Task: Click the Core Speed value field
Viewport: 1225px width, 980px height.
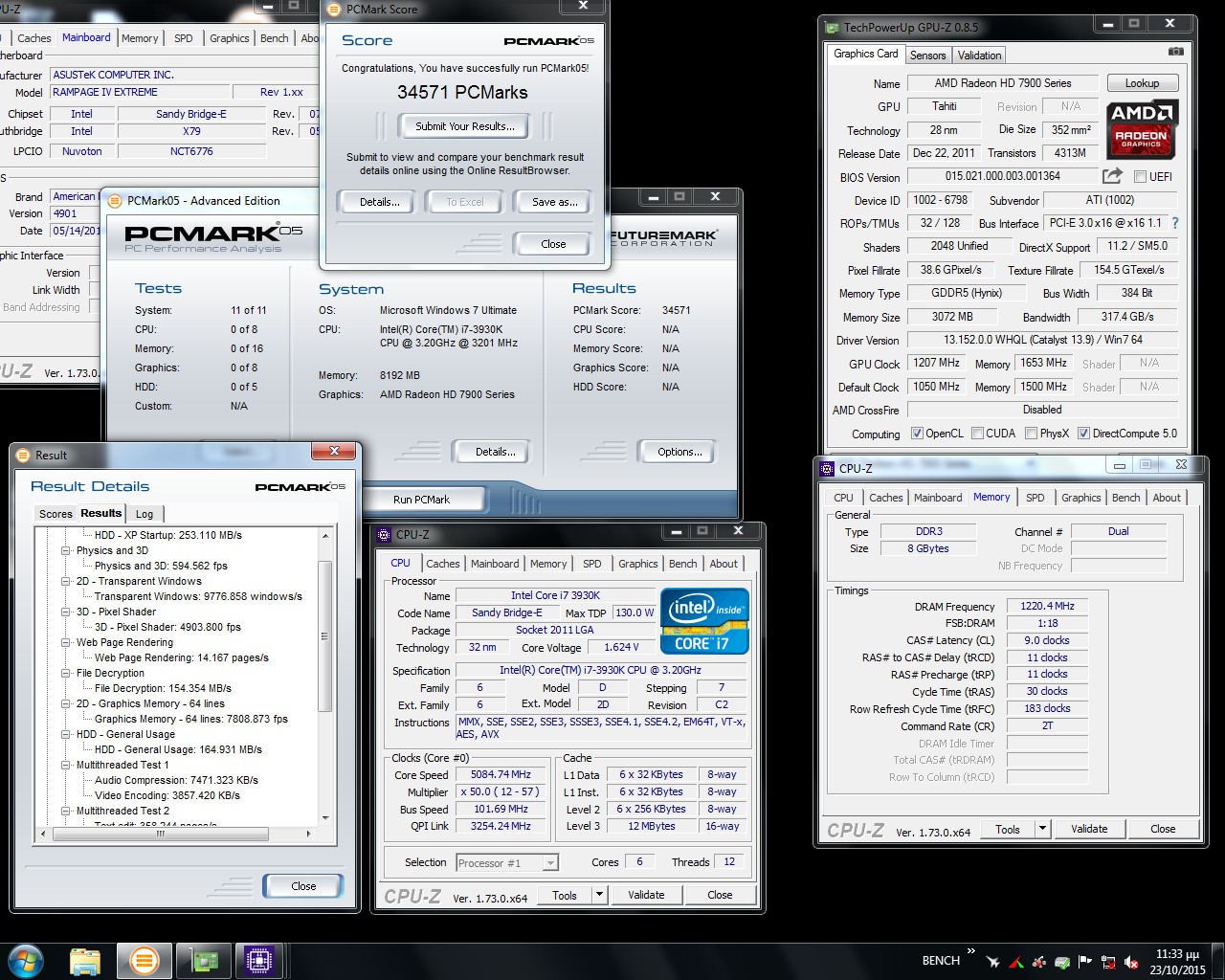Action: coord(501,775)
